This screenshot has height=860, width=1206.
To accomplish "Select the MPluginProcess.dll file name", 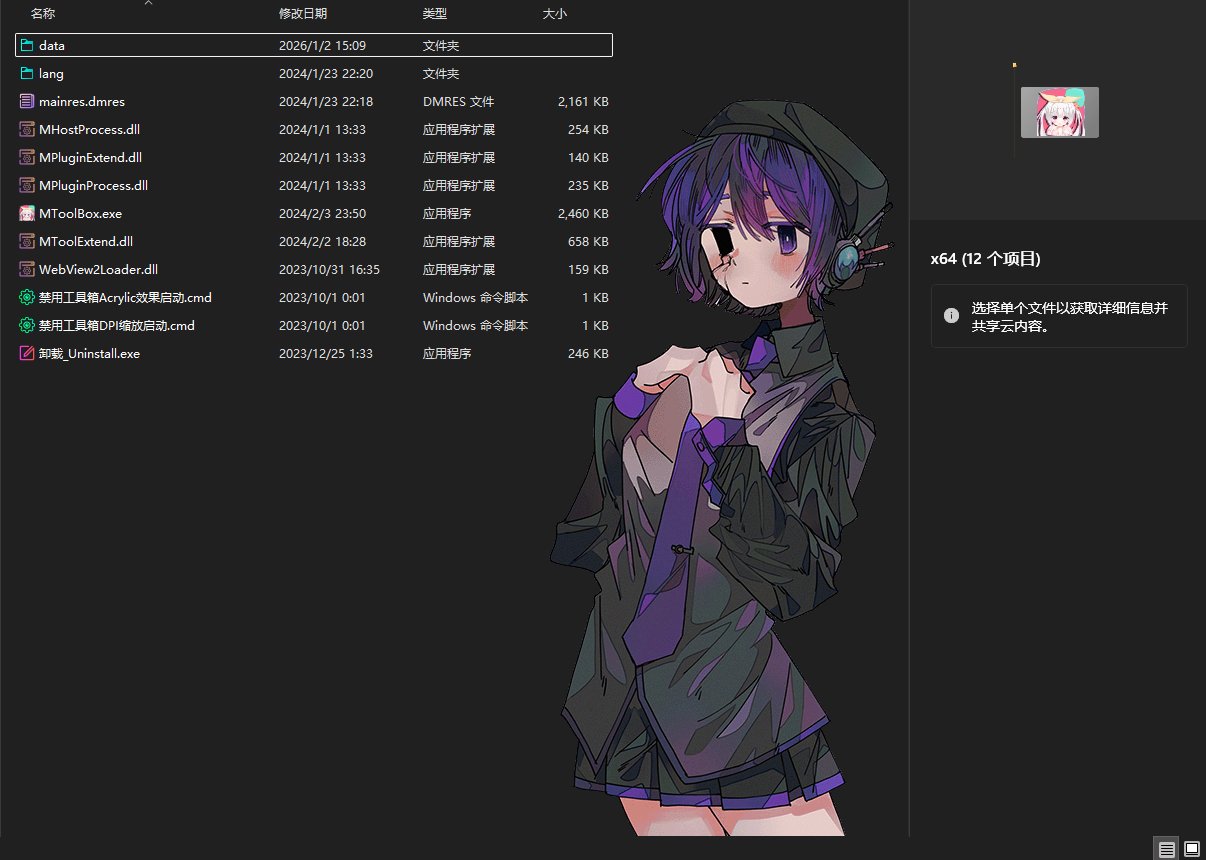I will click(93, 186).
